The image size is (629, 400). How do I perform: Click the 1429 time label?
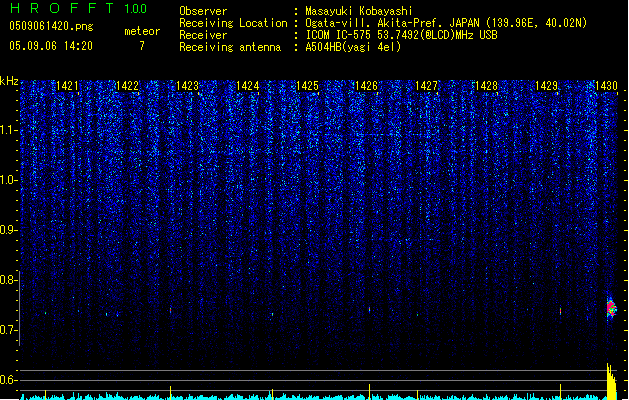(546, 86)
